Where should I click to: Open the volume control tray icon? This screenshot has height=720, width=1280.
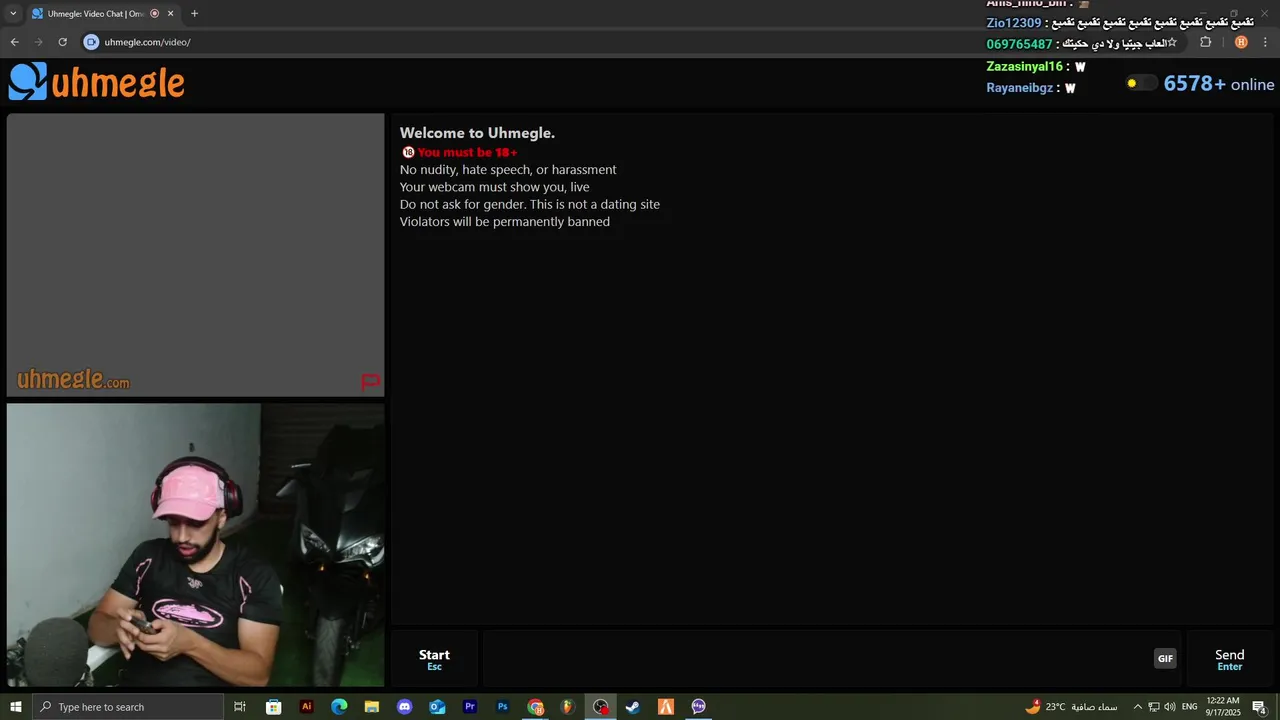coord(1170,707)
